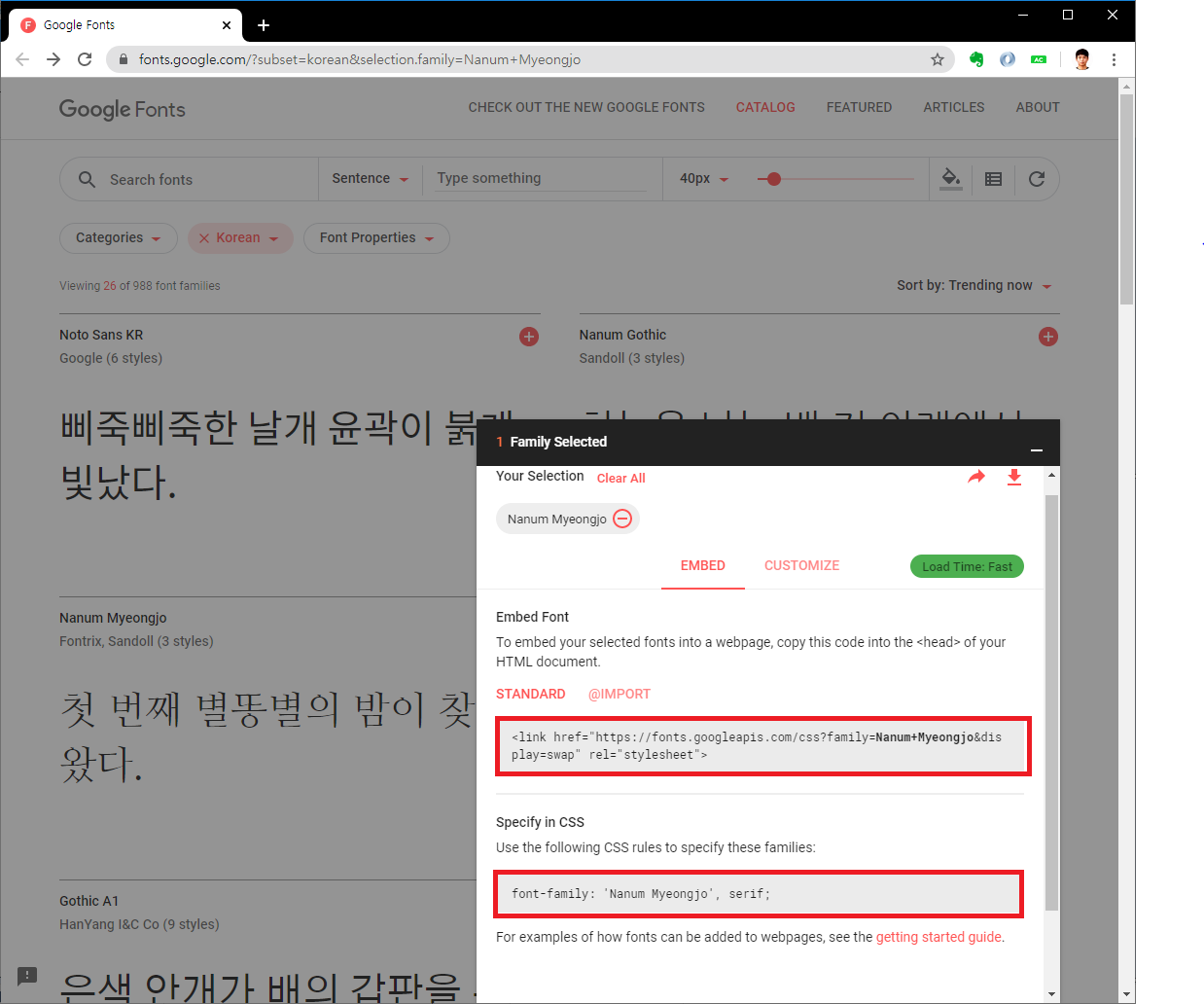Screen dimensions: 1204x1004
Task: Click the Noto Sans KR Korean sample text
Action: 286,453
